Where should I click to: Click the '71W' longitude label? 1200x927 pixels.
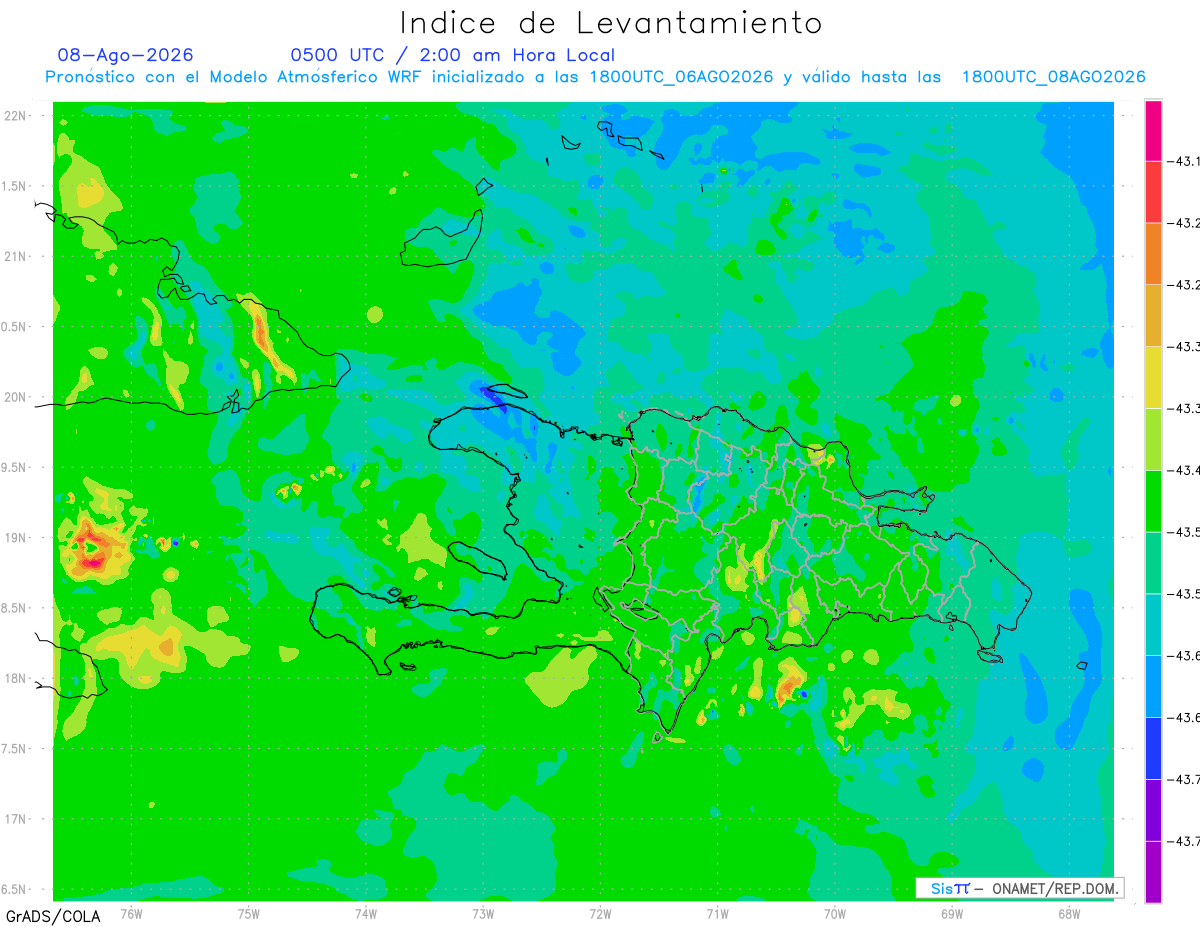tap(717, 913)
